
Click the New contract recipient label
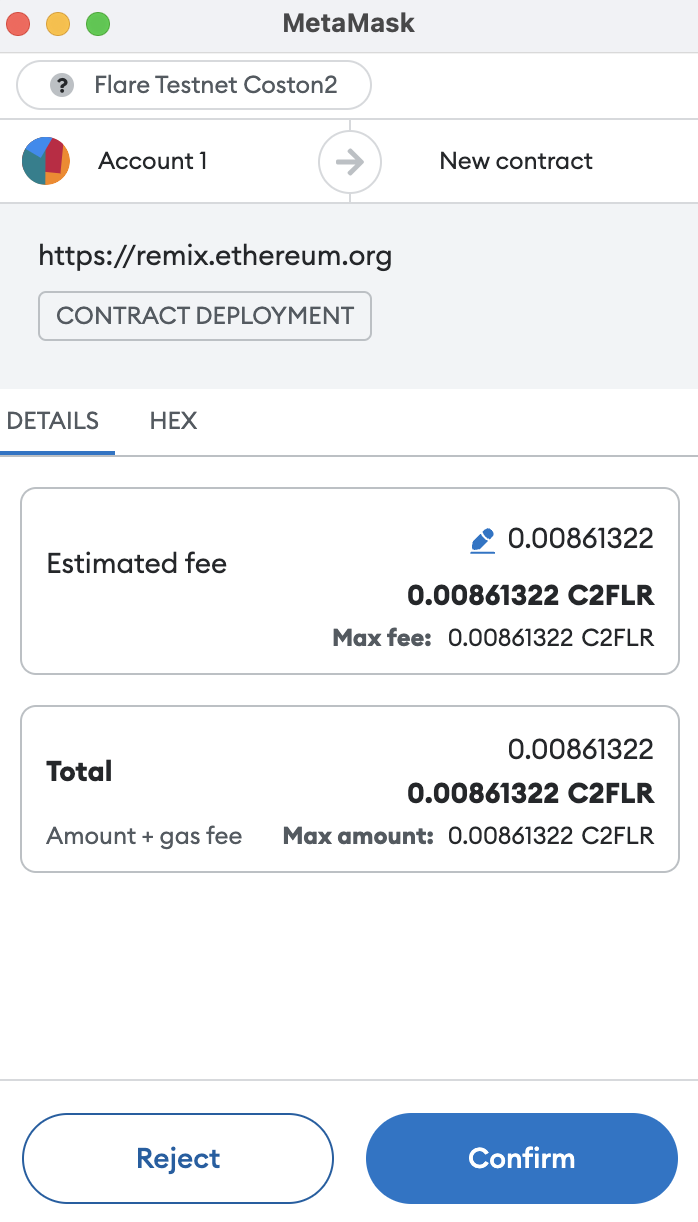516,161
